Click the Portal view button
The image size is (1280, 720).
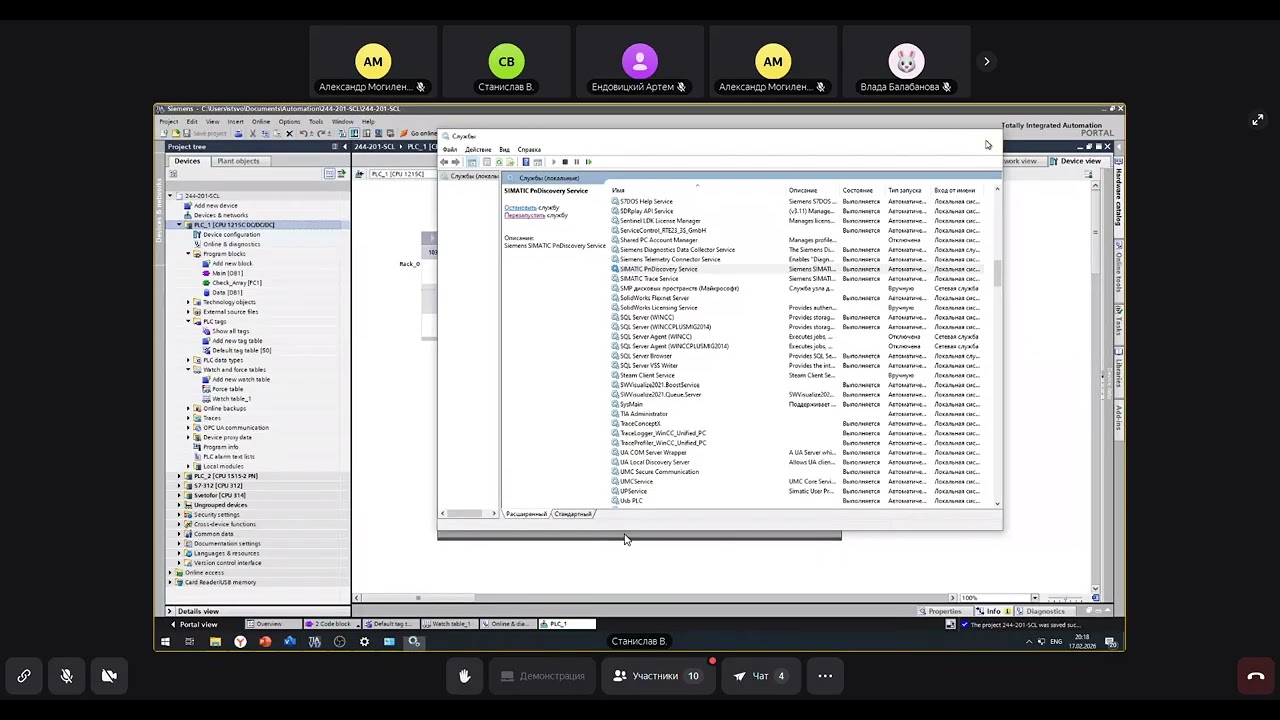tap(193, 624)
